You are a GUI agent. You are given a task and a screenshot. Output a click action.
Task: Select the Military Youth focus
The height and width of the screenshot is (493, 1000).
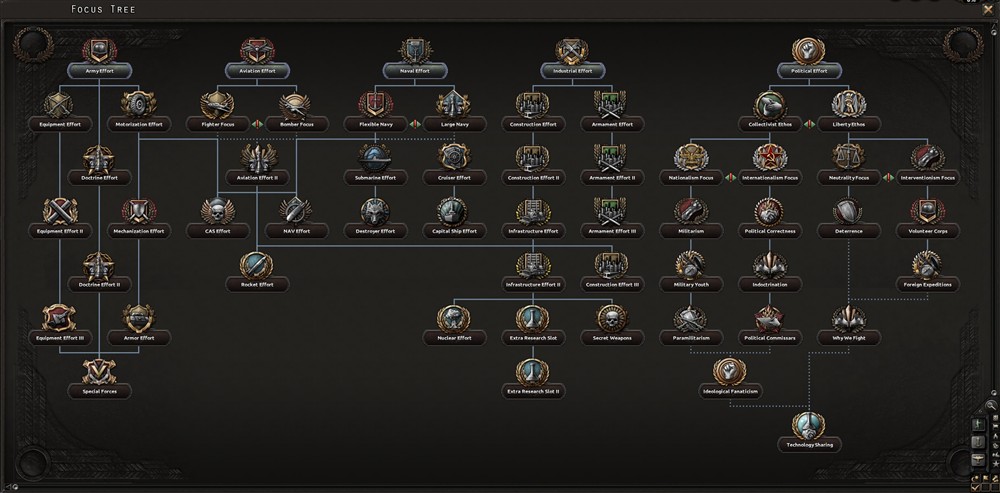tap(691, 265)
